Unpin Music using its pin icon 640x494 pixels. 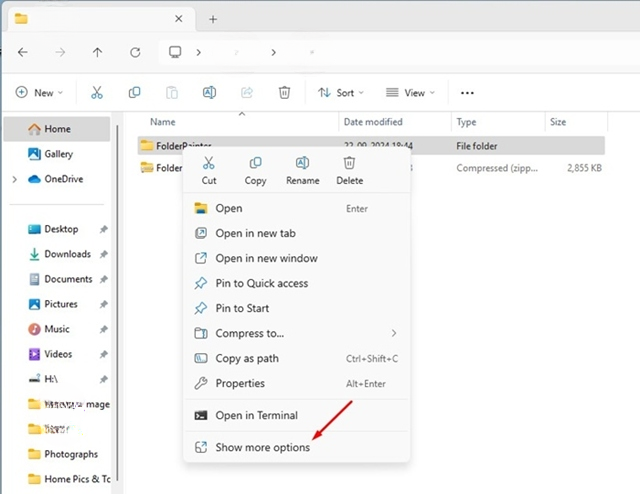click(x=104, y=329)
